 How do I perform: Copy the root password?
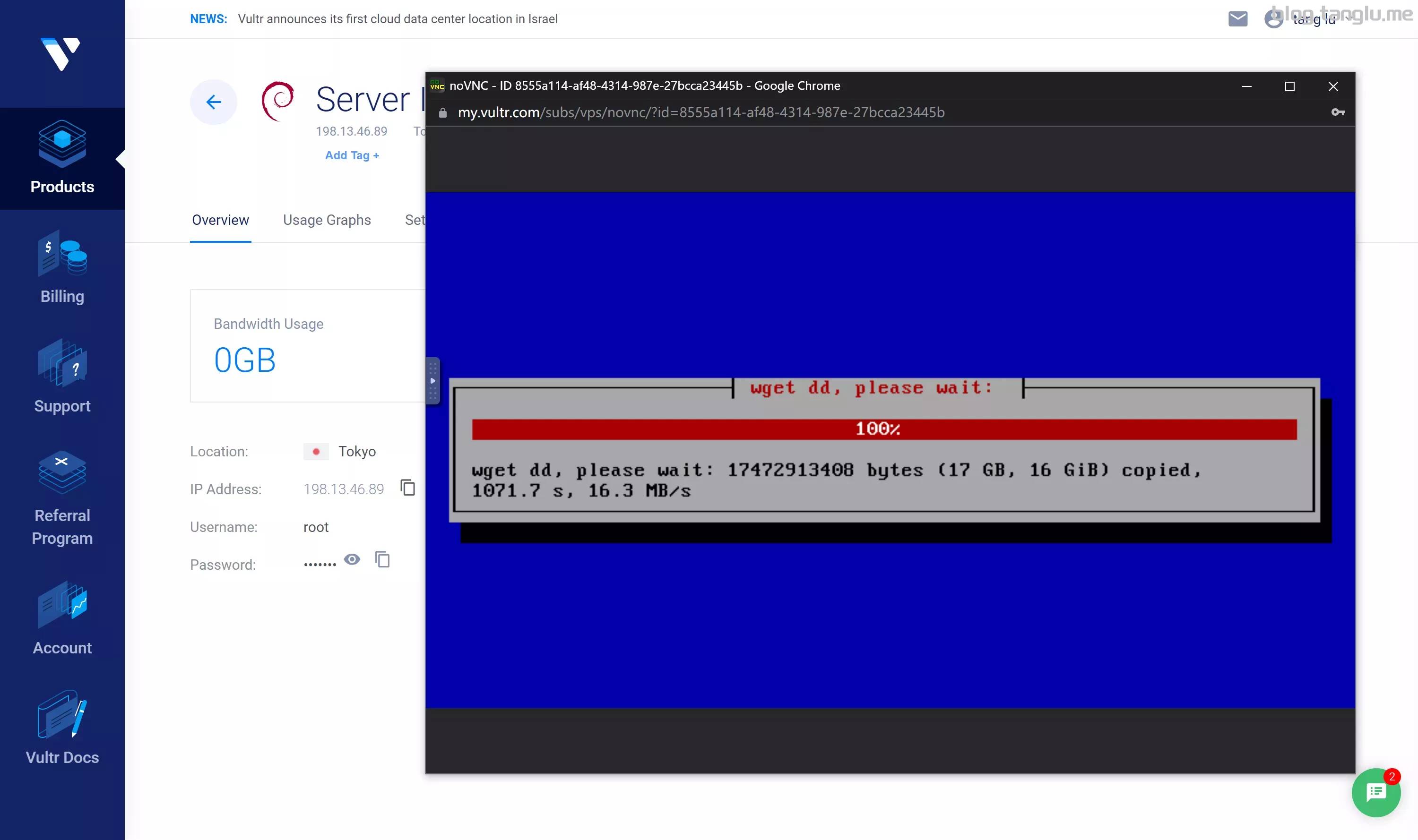coord(383,559)
